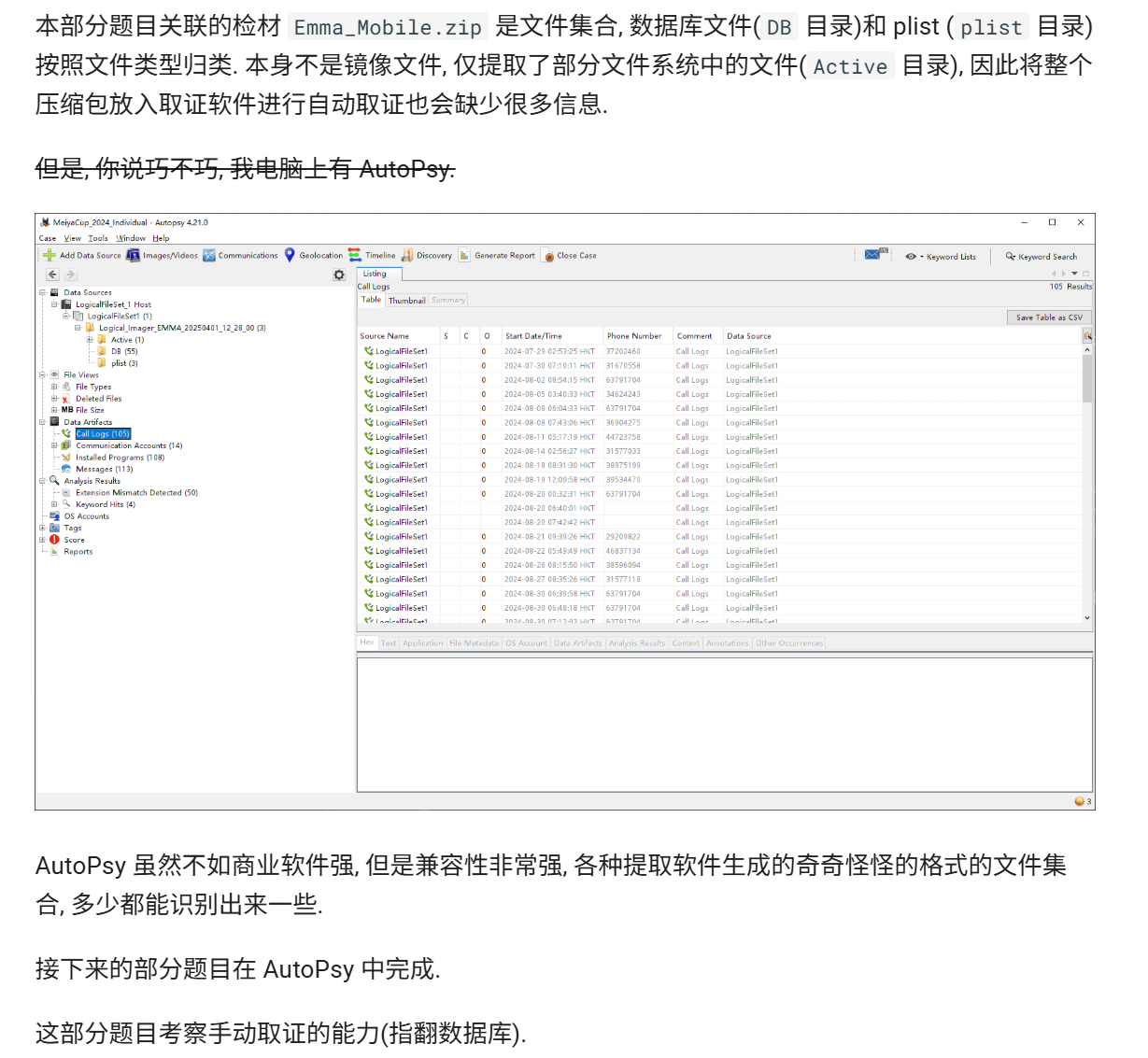Launch the Timeline tool

[x=355, y=255]
